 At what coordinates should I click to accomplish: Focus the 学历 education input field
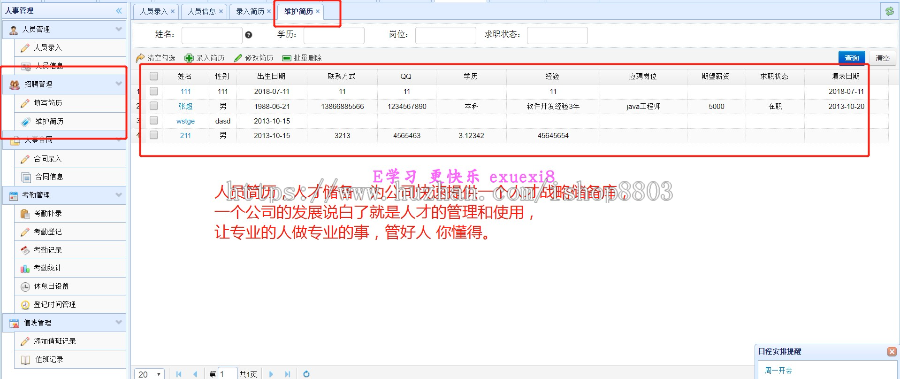point(334,36)
